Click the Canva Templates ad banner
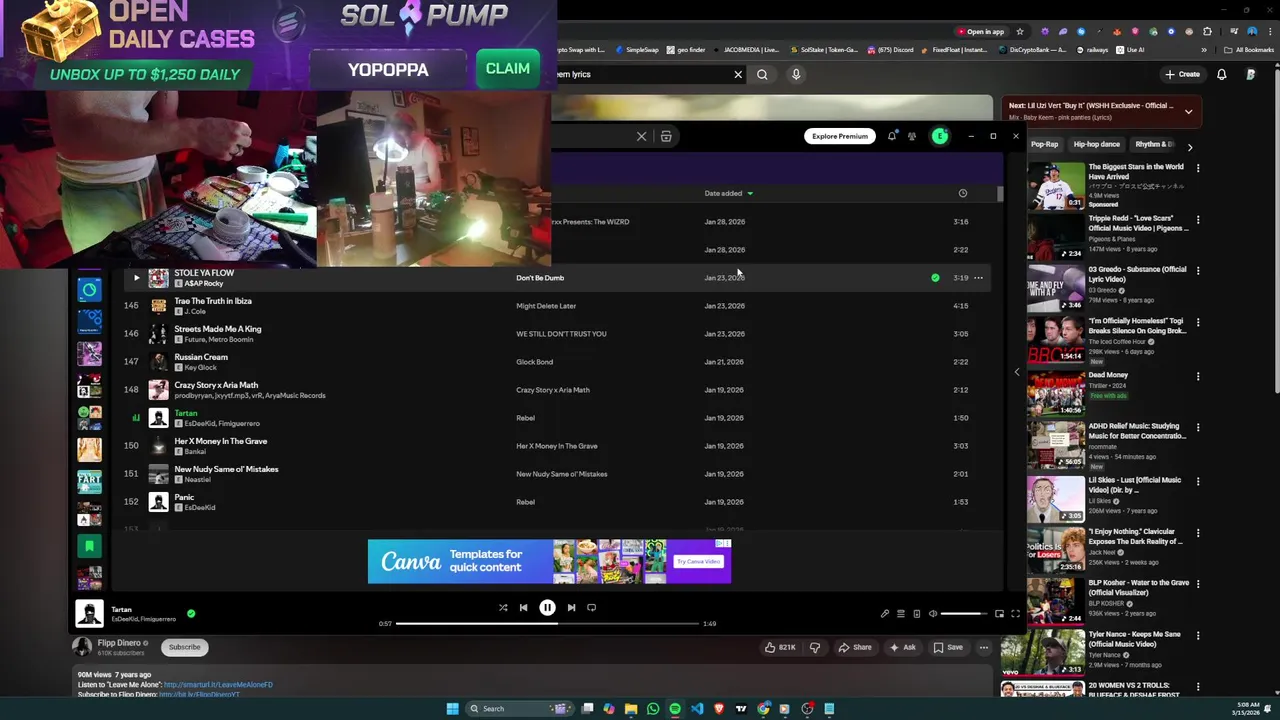 pyautogui.click(x=549, y=562)
